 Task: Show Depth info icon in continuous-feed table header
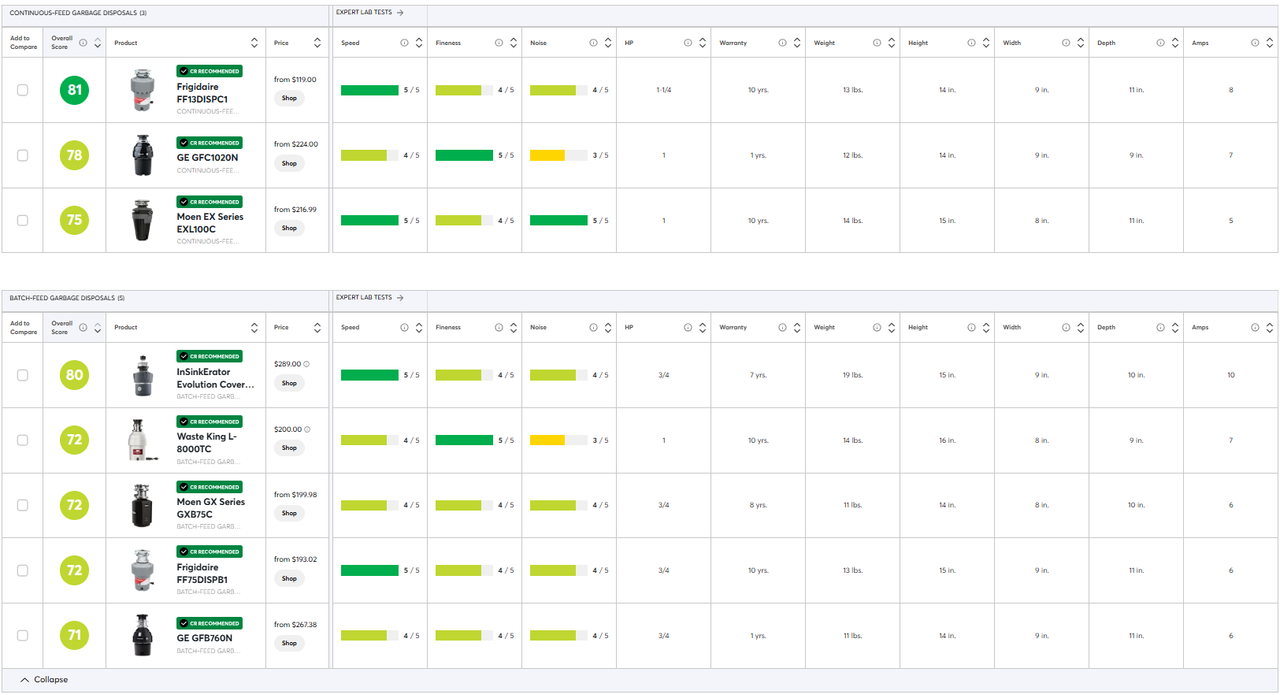(1160, 43)
